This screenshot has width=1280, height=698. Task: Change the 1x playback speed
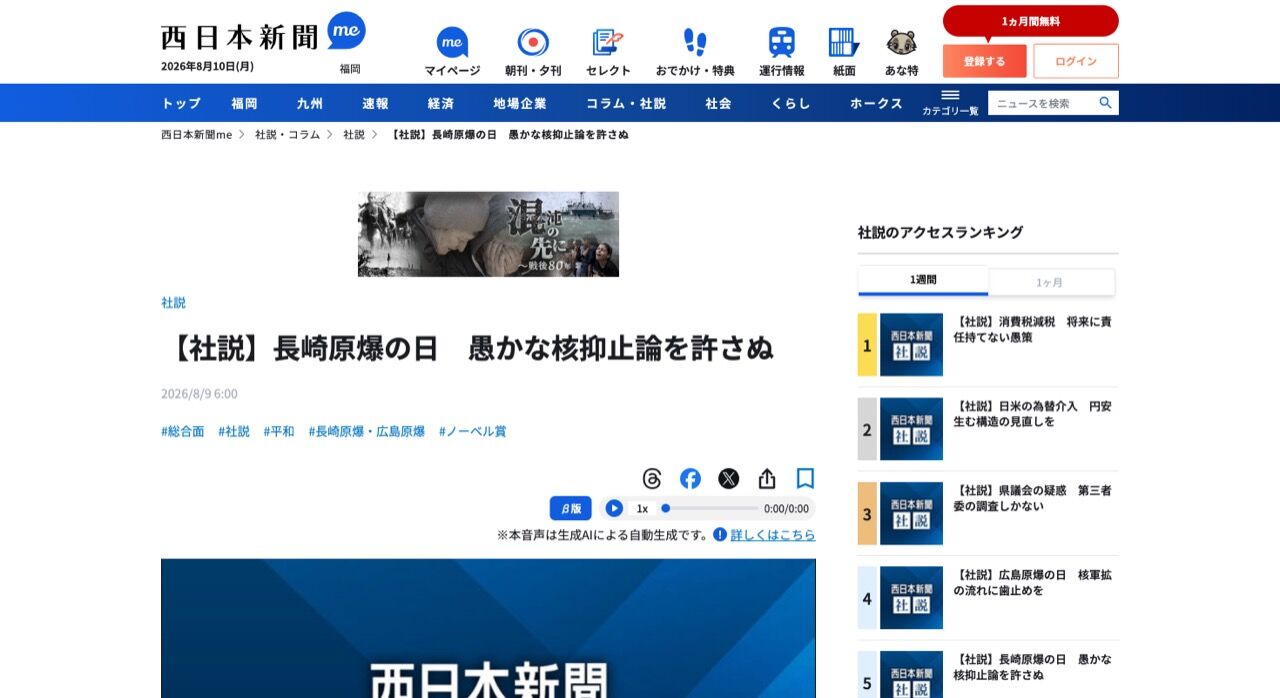642,508
